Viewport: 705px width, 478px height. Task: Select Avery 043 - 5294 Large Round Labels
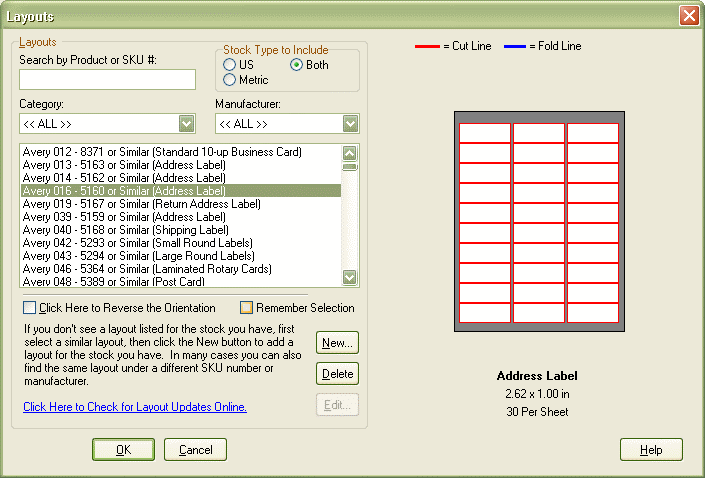(x=181, y=256)
